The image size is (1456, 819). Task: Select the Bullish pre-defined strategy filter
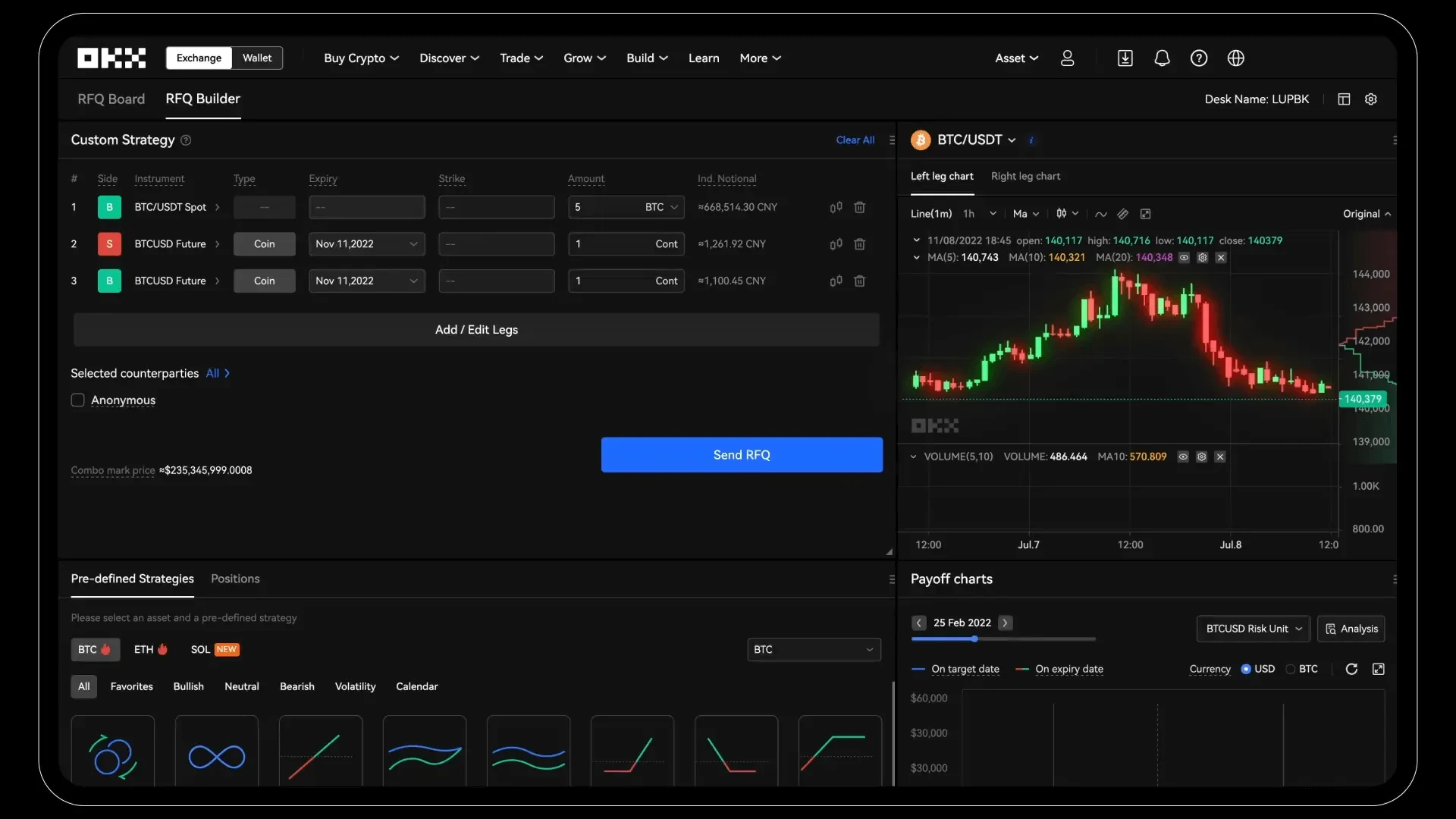(189, 686)
